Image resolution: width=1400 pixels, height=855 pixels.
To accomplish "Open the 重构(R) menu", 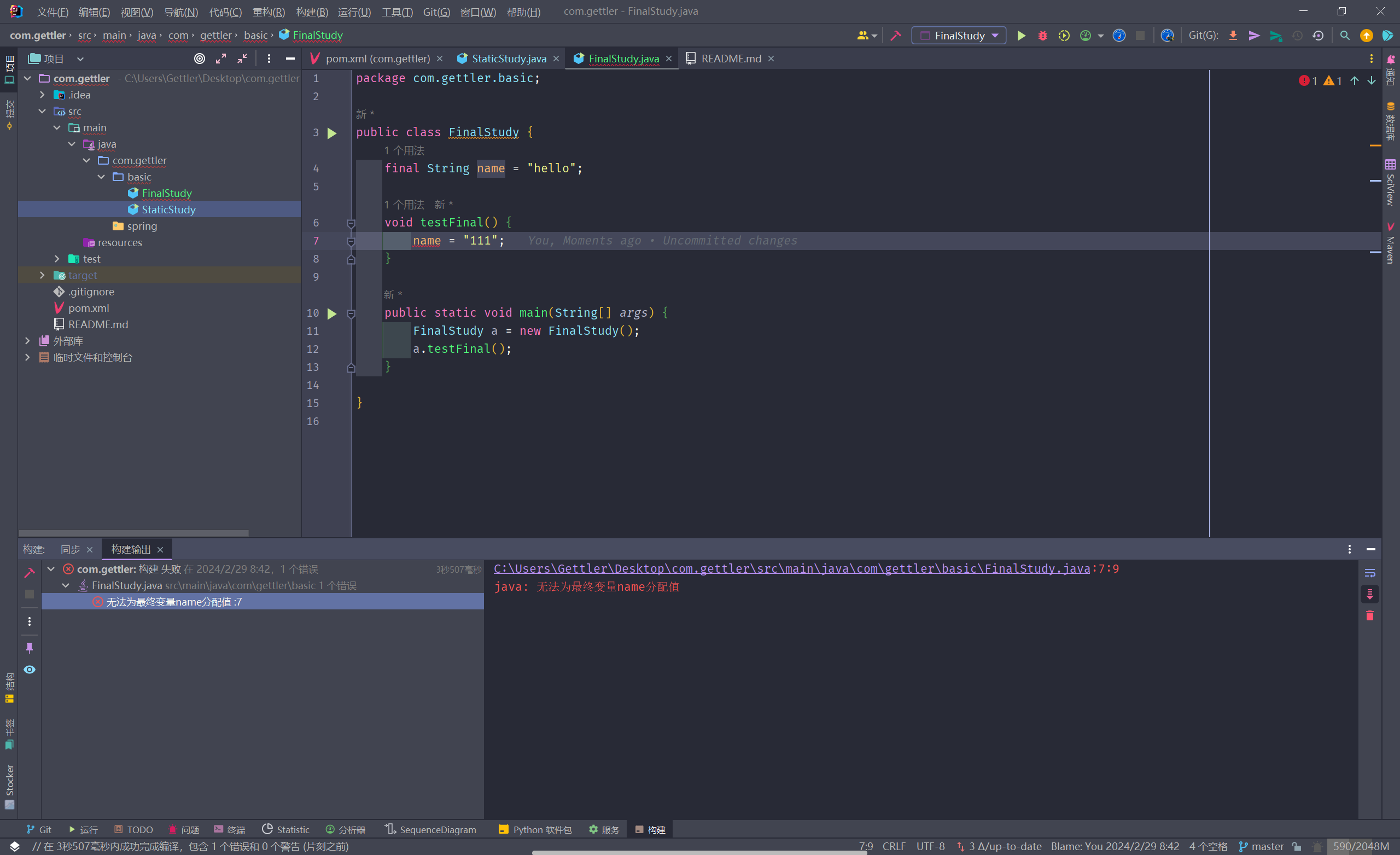I will pyautogui.click(x=268, y=11).
